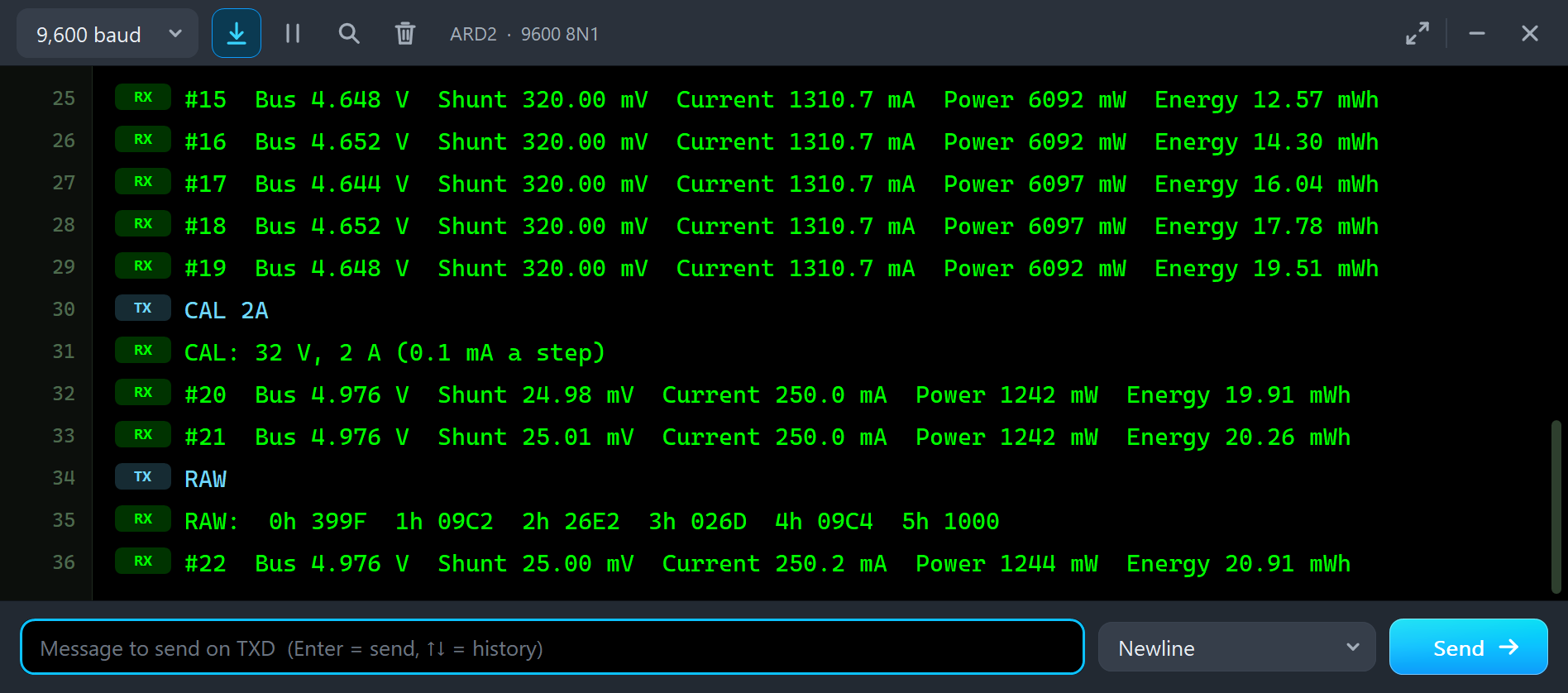Open the Newline line-ending dropdown
This screenshot has height=693, width=1568.
(x=1237, y=648)
